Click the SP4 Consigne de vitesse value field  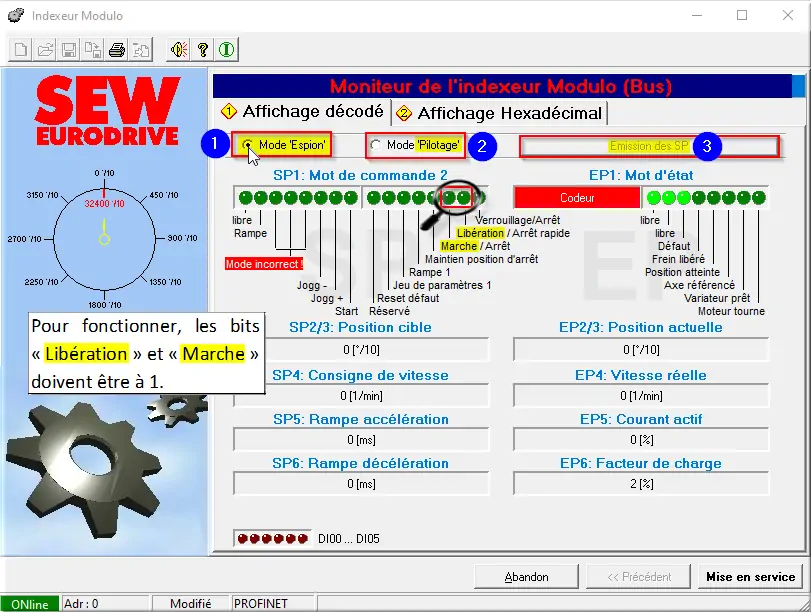[x=361, y=396]
